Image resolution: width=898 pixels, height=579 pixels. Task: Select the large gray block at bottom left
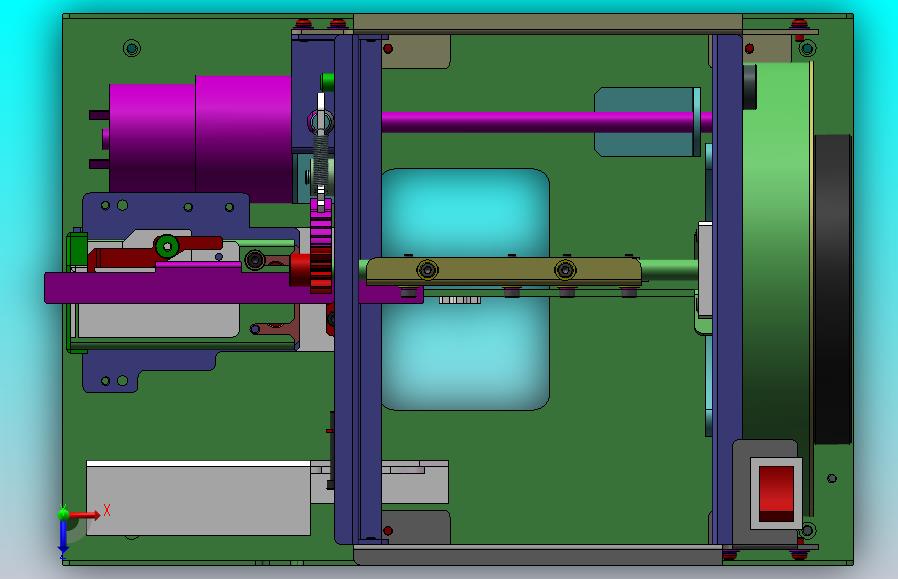(x=198, y=498)
